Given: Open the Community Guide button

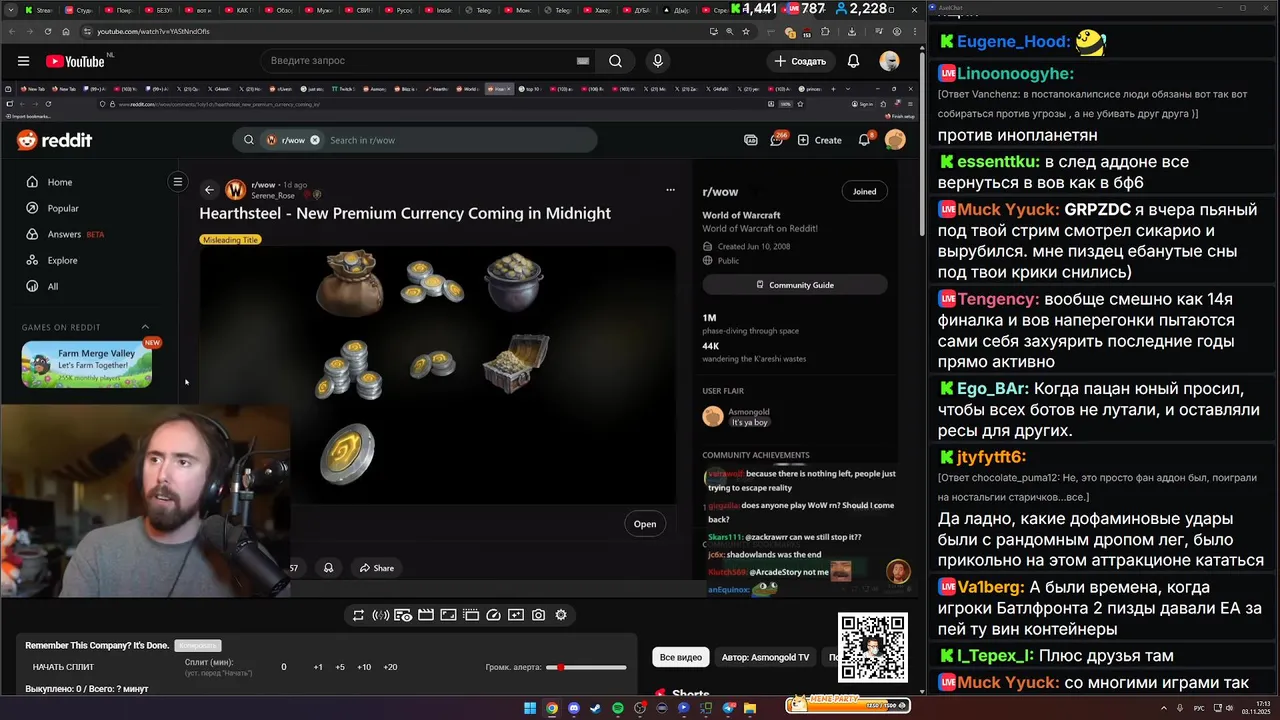Looking at the screenshot, I should [x=795, y=285].
